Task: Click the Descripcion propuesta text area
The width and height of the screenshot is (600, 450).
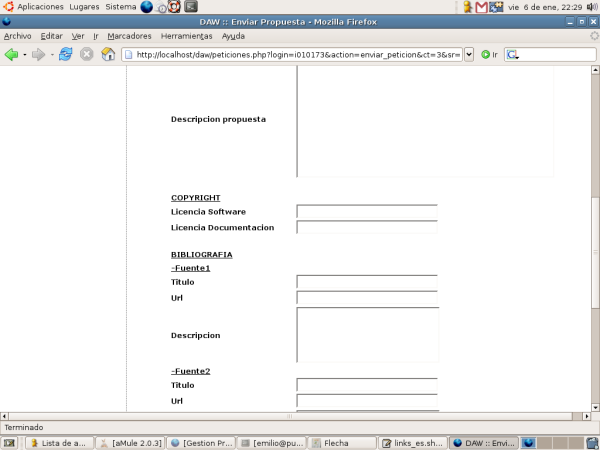Action: click(425, 121)
